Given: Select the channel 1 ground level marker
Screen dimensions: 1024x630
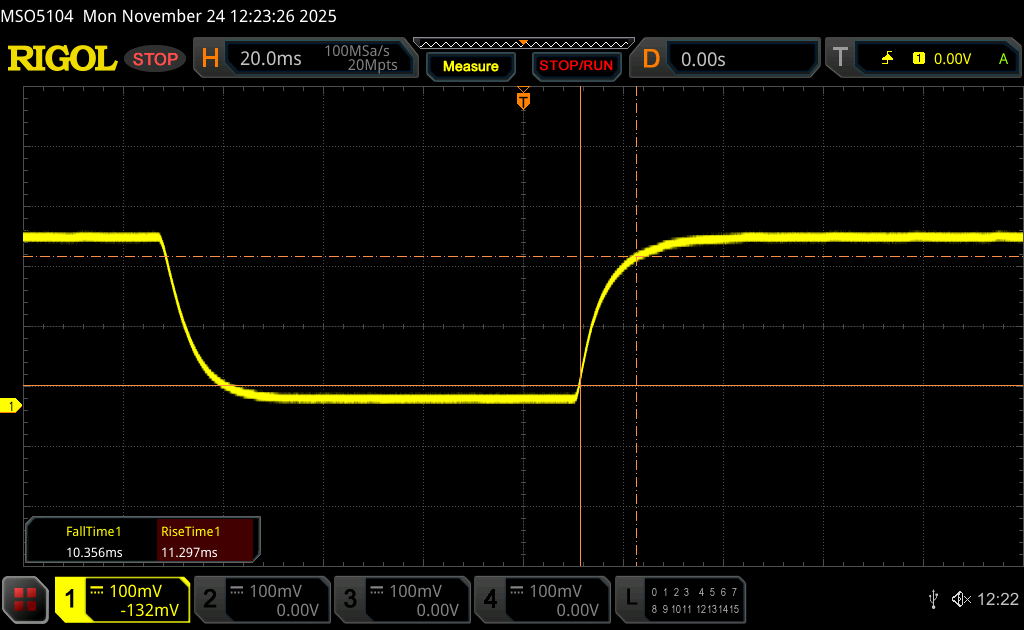Looking at the screenshot, I should 12,405.
